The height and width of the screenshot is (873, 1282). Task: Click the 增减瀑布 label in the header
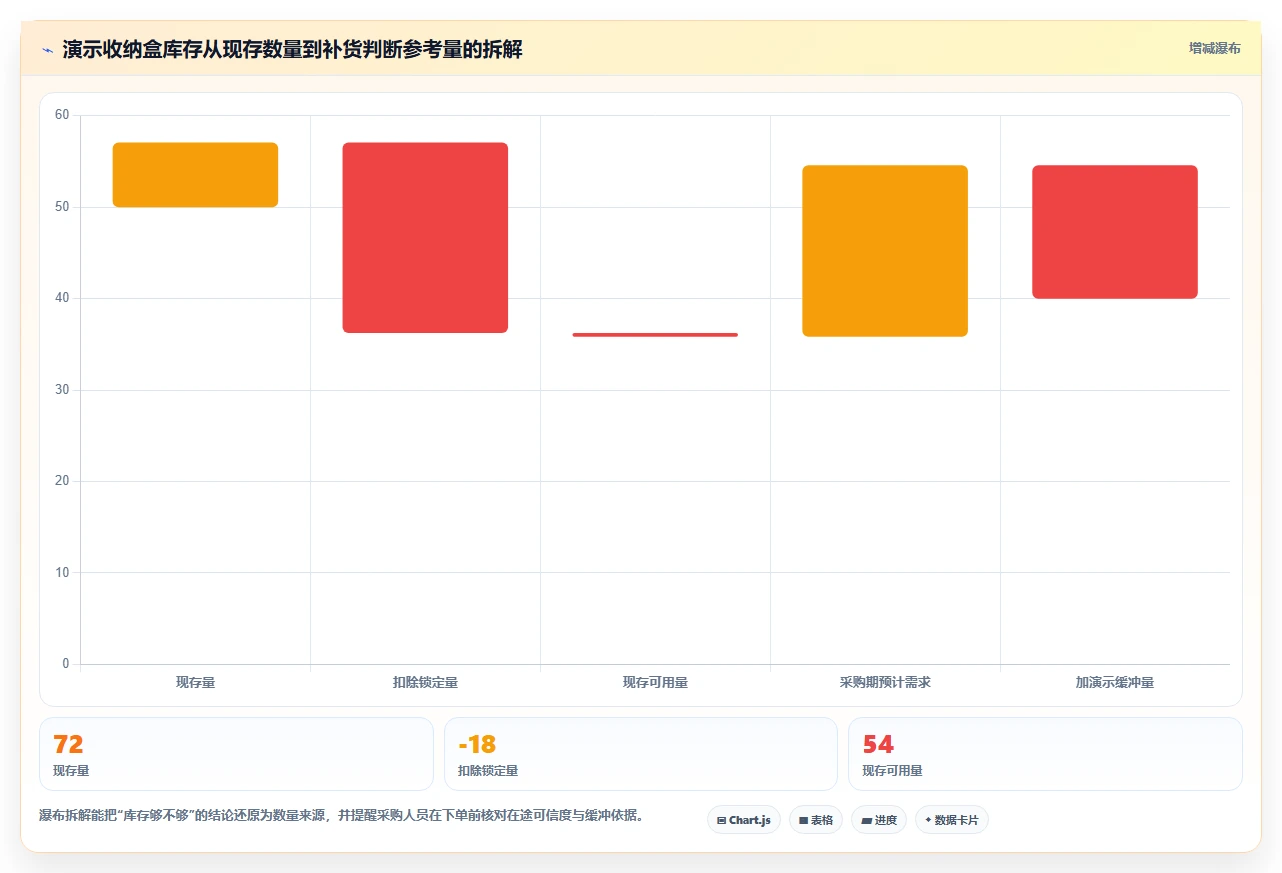coord(1214,48)
